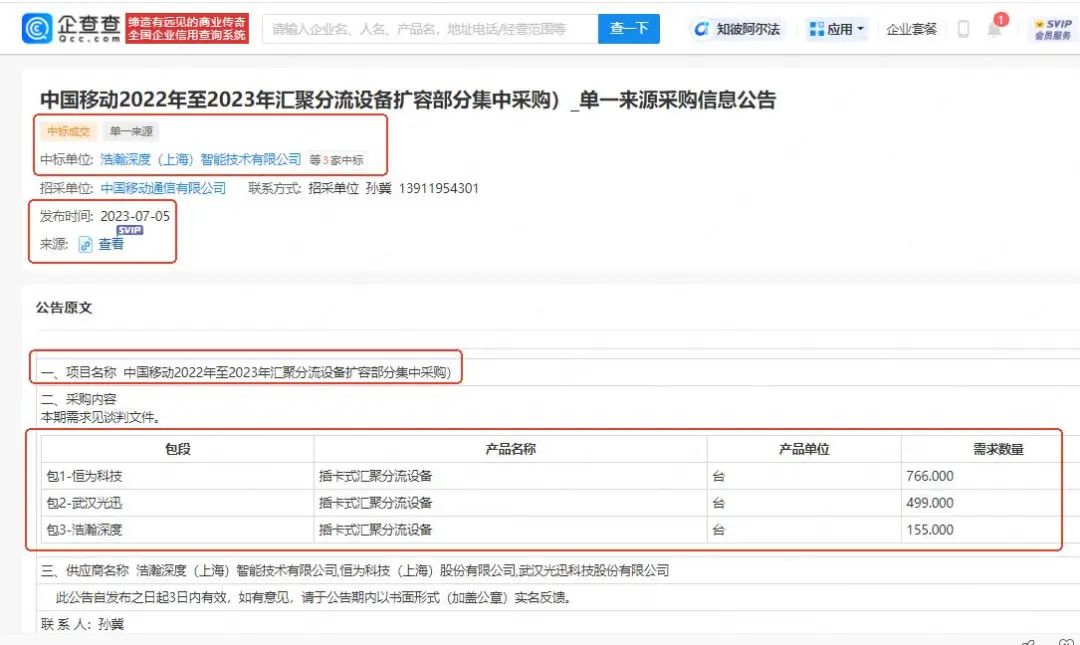Click 查看 to view source
Screen dimensions: 1080x645
(110, 243)
